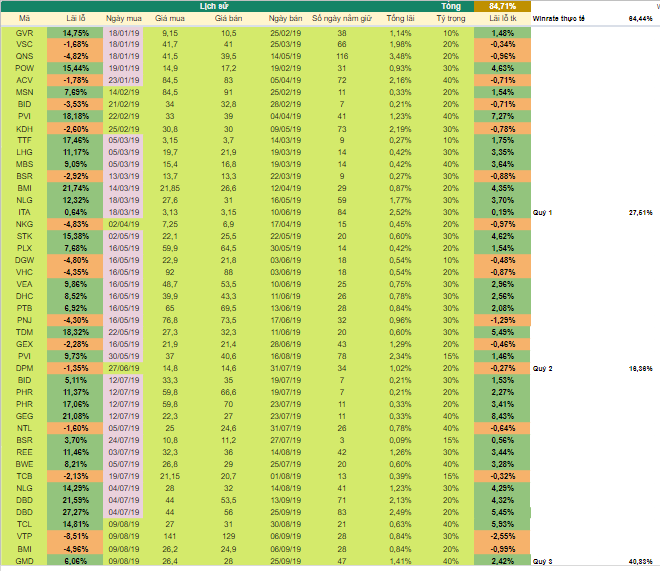Select VTP row's buy price 141
Screen dimensions: 660x571
170,536
